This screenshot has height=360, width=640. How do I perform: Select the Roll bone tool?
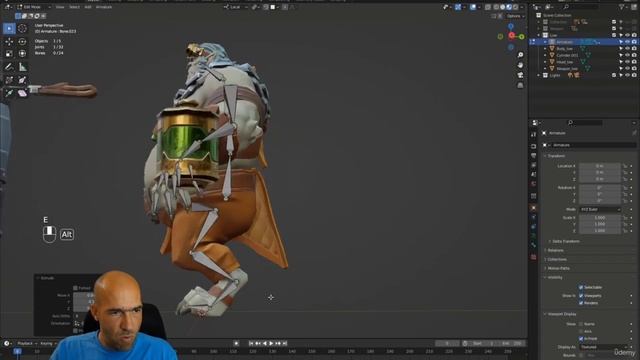coord(9,80)
